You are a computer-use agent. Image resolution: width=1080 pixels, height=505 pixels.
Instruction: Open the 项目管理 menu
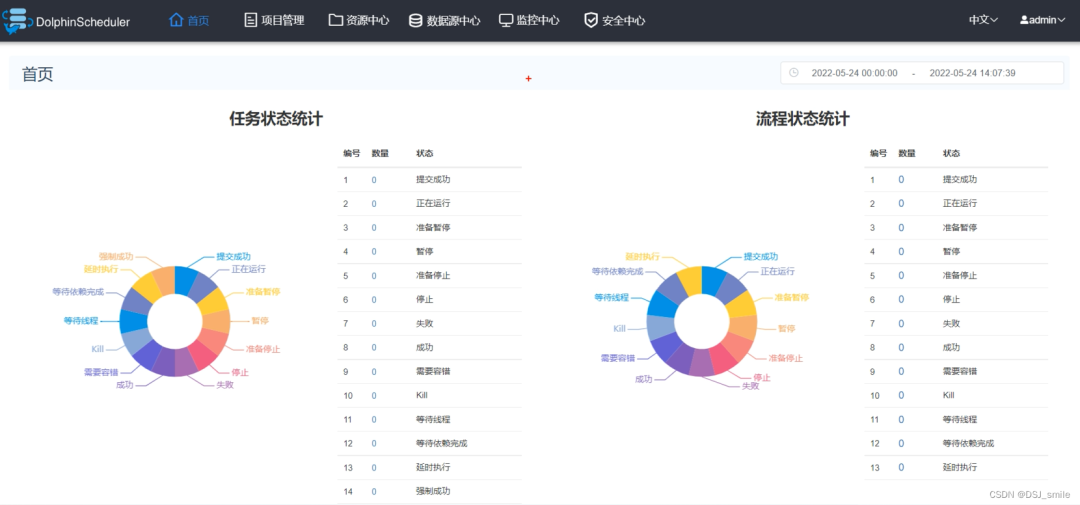pyautogui.click(x=274, y=21)
